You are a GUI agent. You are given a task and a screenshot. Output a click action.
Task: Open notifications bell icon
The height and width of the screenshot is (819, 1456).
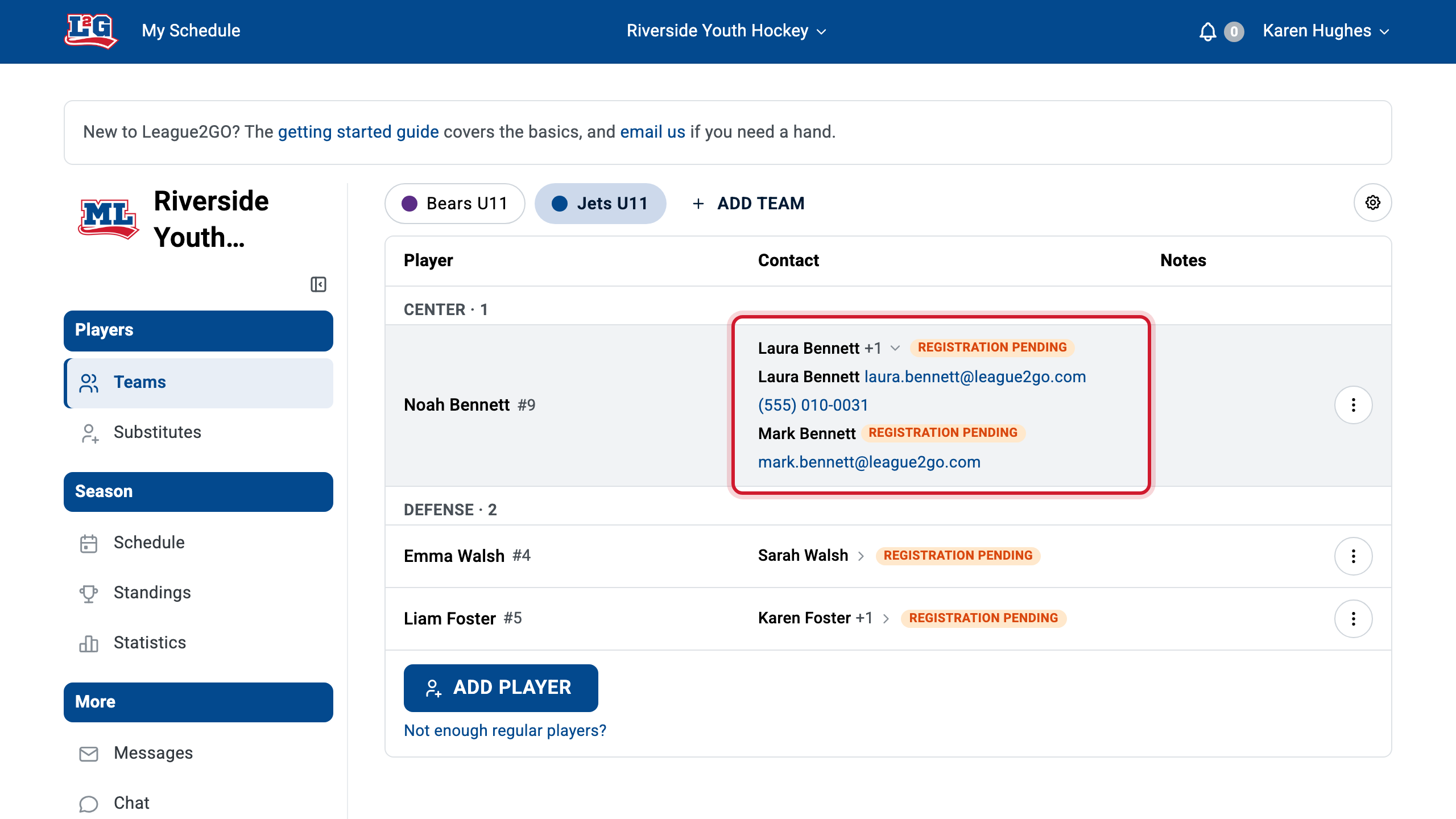point(1207,31)
